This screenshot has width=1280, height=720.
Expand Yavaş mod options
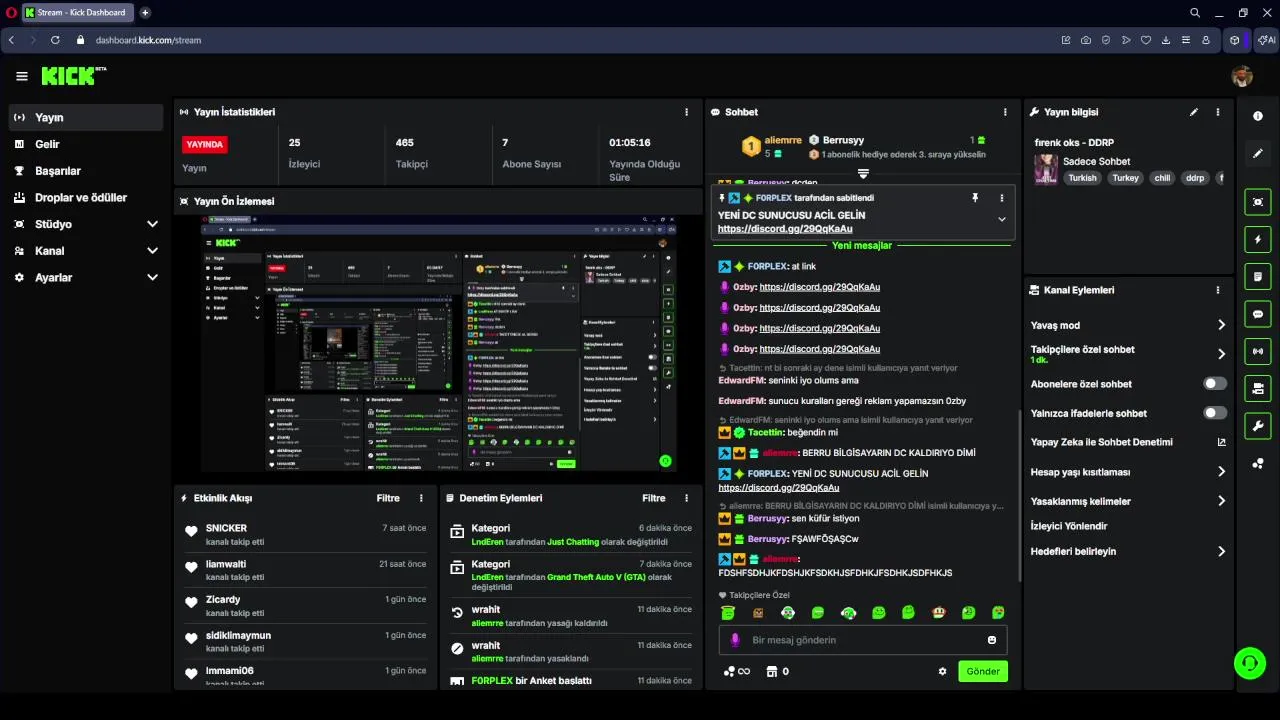pos(1221,325)
